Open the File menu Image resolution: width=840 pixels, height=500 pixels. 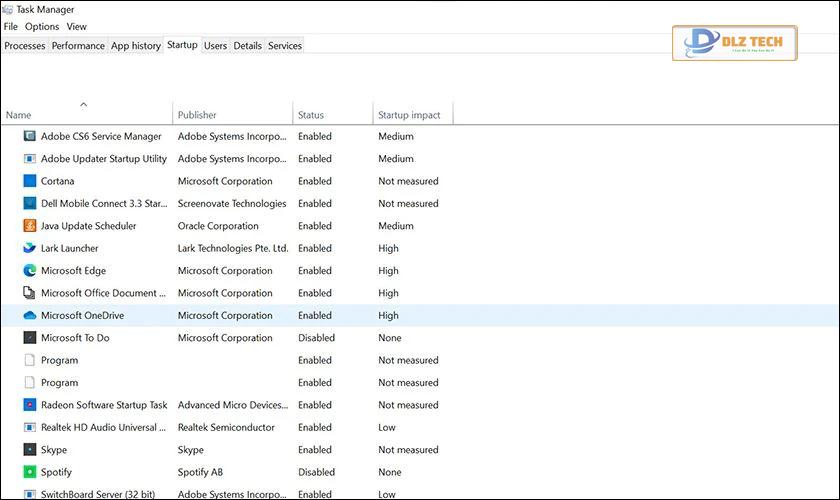point(10,26)
